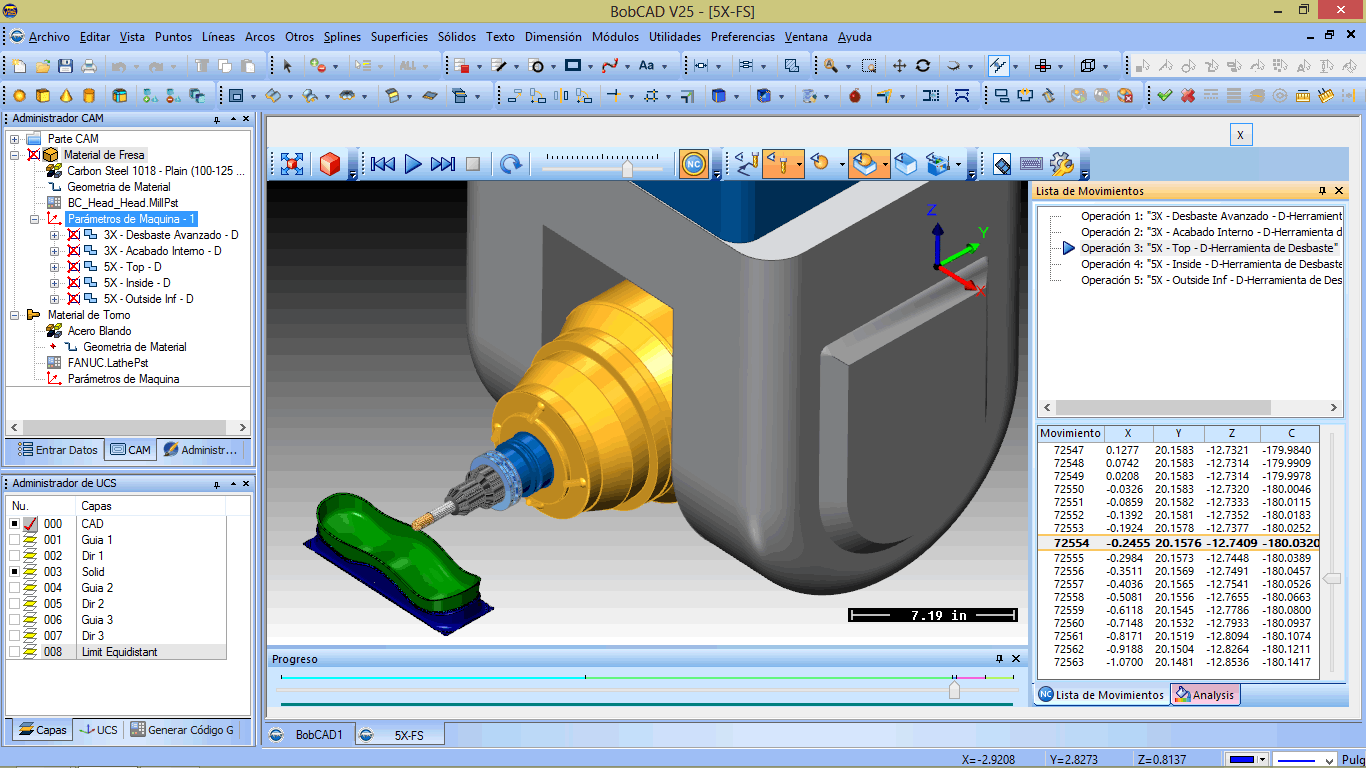Open the Generar Código G tab

tap(182, 730)
